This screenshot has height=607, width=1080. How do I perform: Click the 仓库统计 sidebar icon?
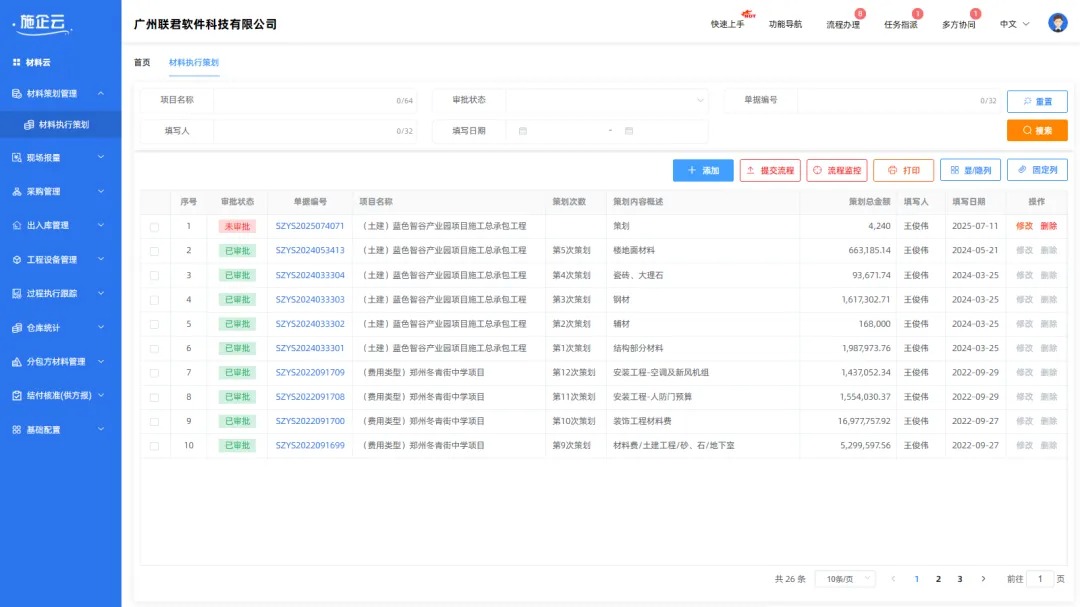point(17,327)
